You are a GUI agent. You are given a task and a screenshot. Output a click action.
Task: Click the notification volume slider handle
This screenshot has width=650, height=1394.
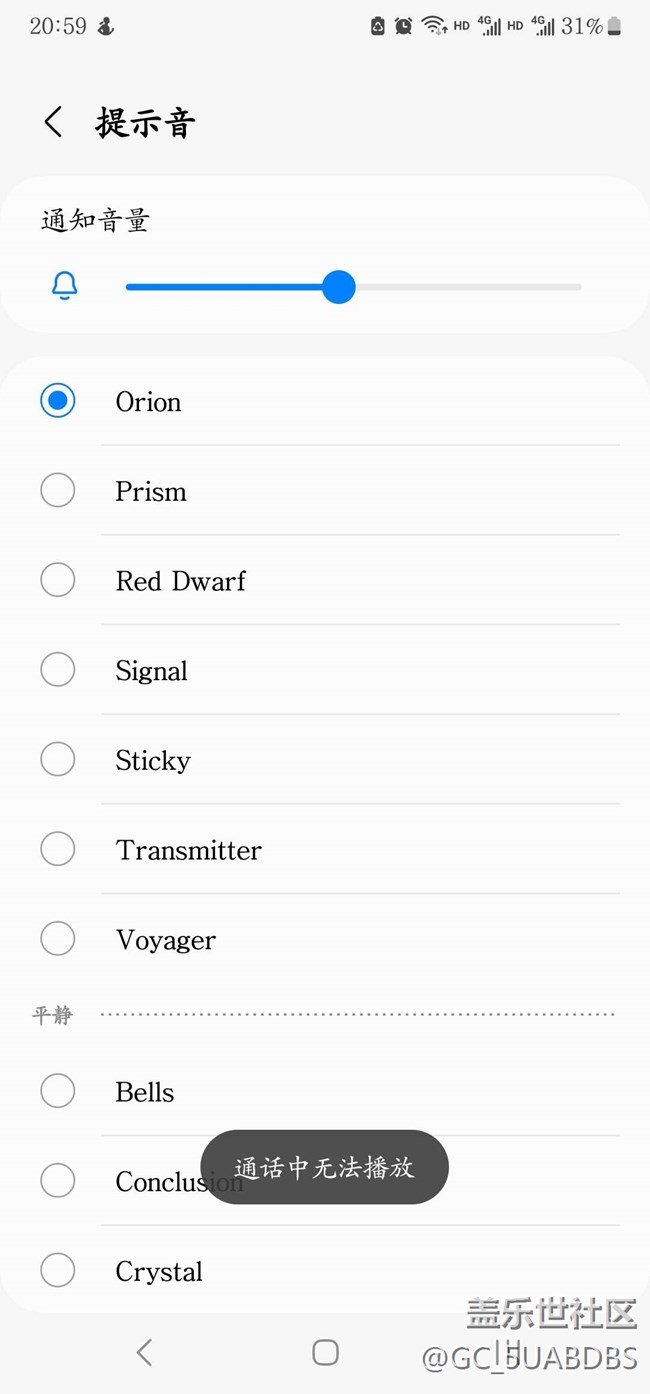click(339, 287)
